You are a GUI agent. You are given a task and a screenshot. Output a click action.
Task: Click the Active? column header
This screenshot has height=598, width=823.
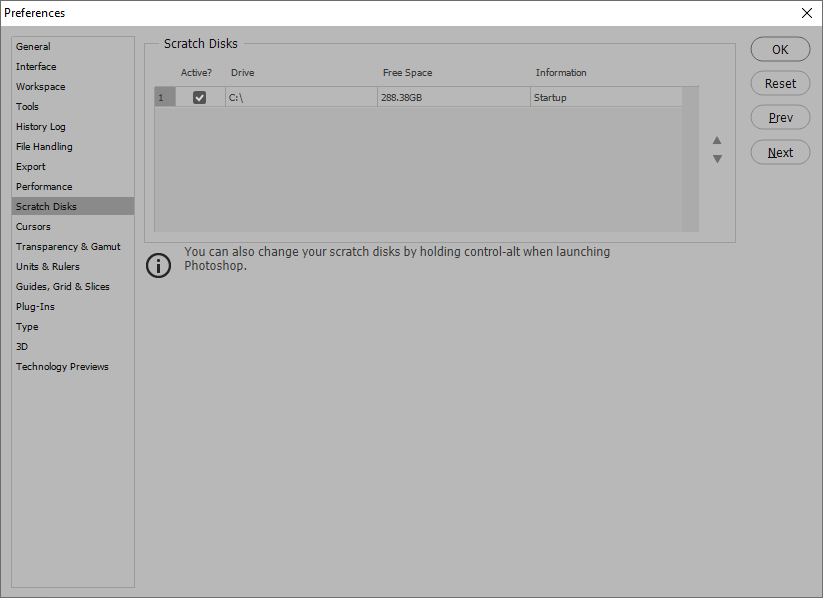pyautogui.click(x=196, y=72)
